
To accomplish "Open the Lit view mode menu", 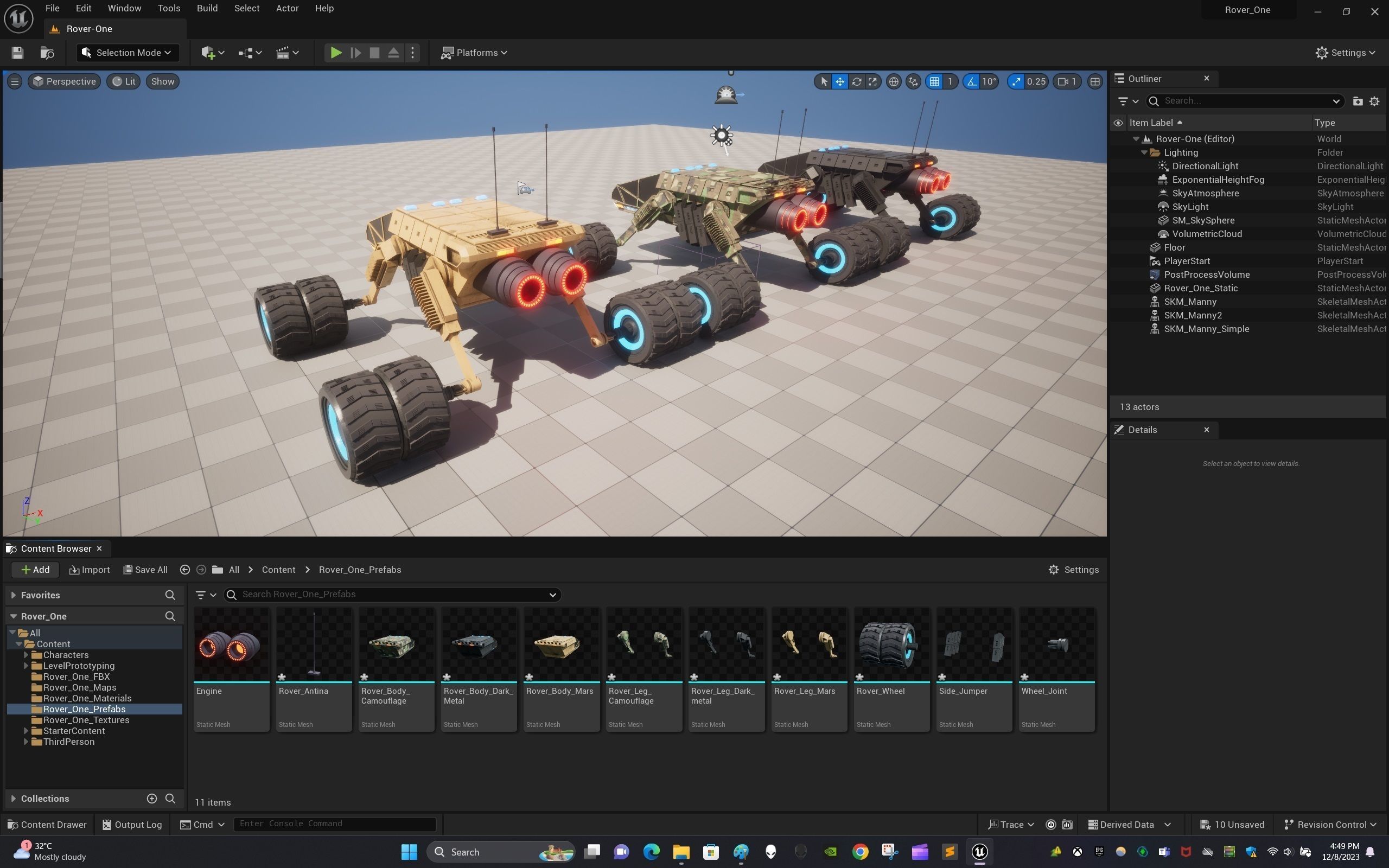I will coord(123,81).
